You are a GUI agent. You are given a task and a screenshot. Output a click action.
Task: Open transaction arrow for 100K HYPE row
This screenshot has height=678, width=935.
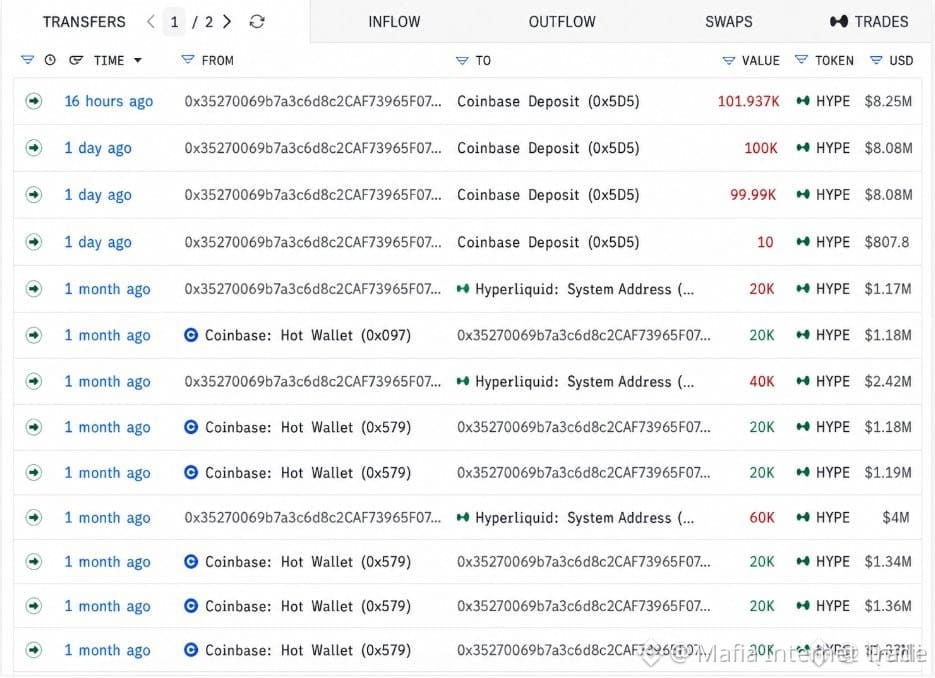coord(34,147)
